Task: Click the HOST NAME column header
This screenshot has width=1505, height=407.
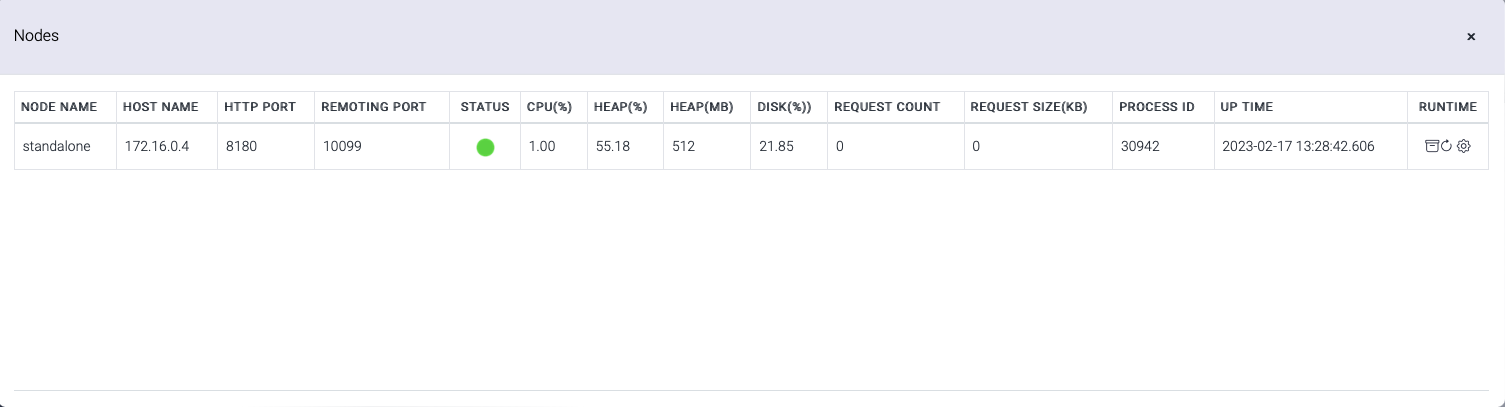Action: point(161,107)
